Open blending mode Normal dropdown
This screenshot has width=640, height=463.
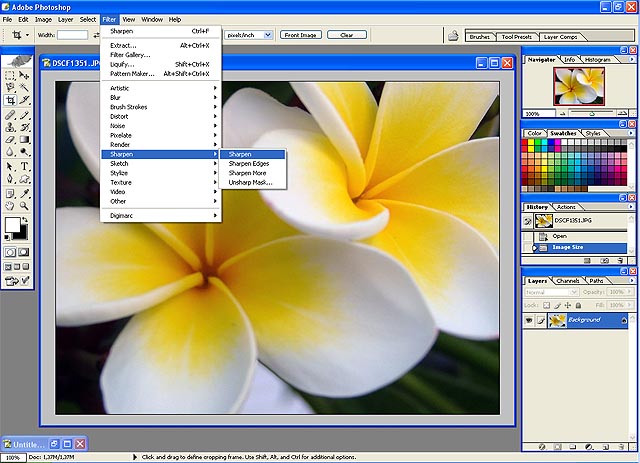[574, 292]
